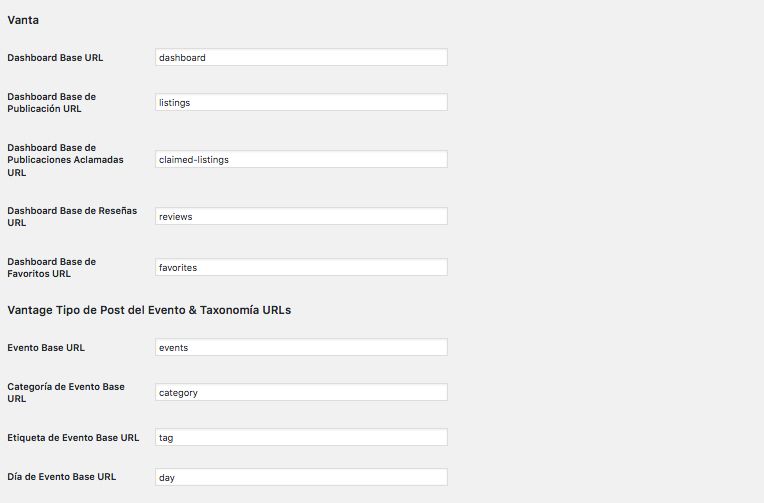Focus the 'day' input field
The image size is (764, 503).
[301, 477]
